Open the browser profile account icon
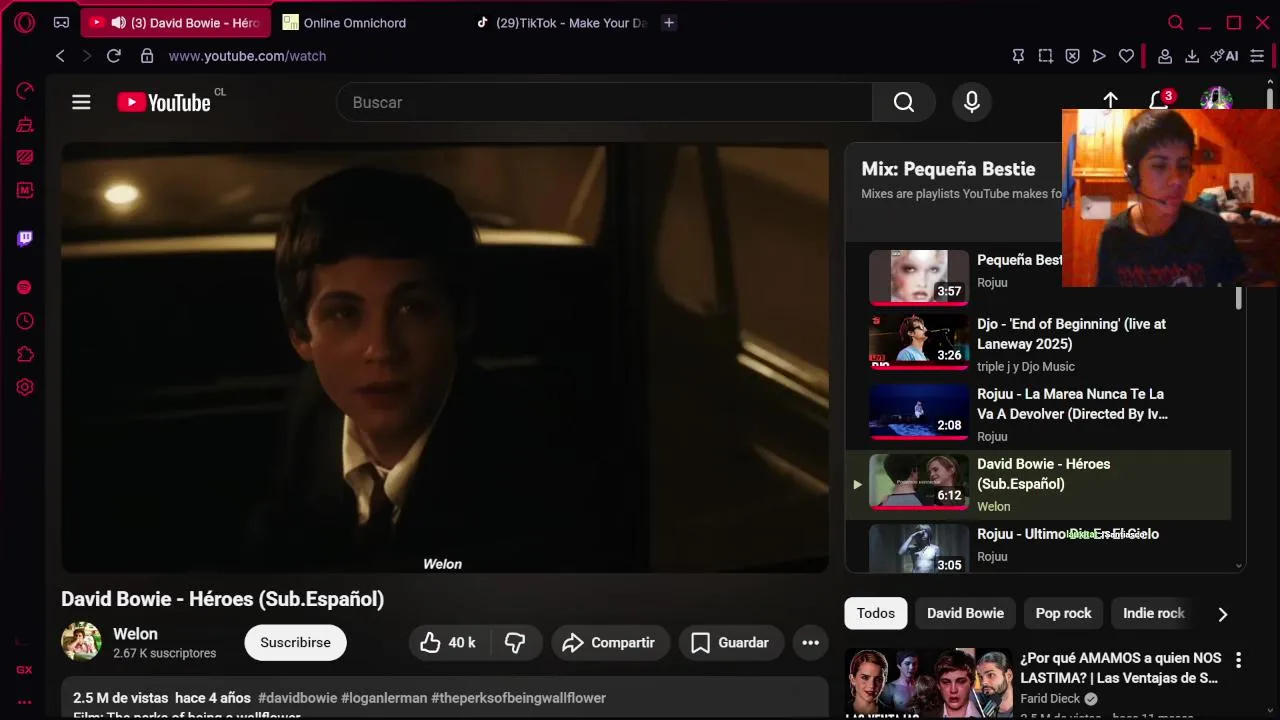This screenshot has height=720, width=1280. (x=1165, y=56)
